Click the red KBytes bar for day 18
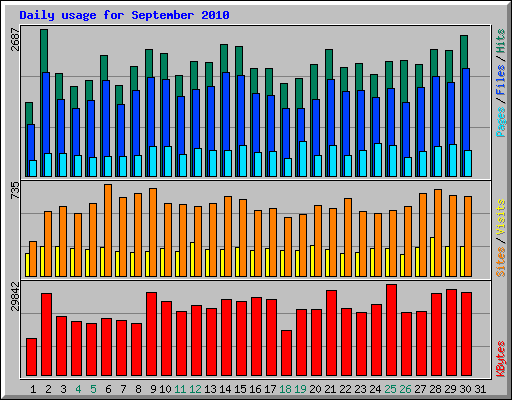512x400 pixels. click(x=286, y=353)
